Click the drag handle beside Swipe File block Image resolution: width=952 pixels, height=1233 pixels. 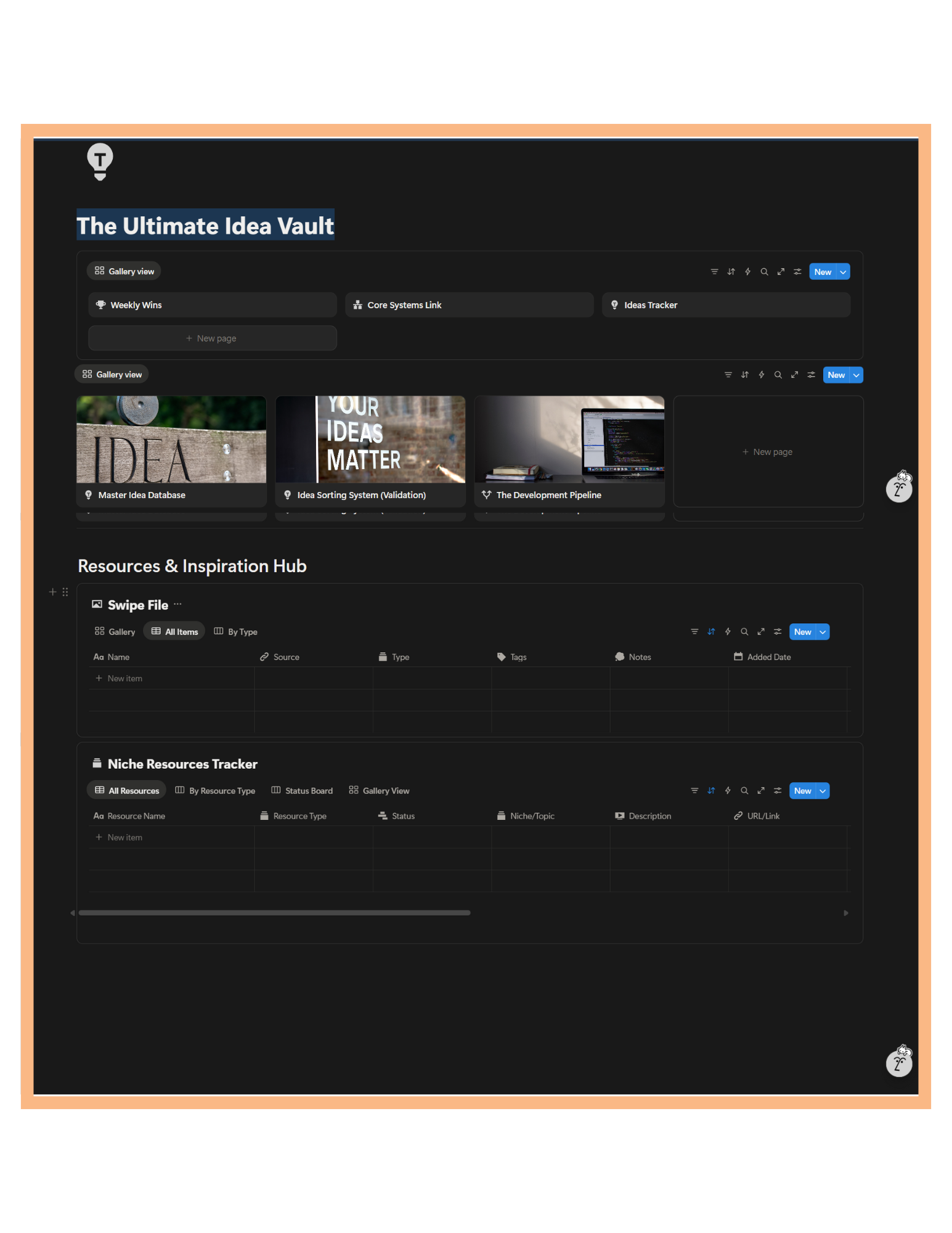(65, 592)
